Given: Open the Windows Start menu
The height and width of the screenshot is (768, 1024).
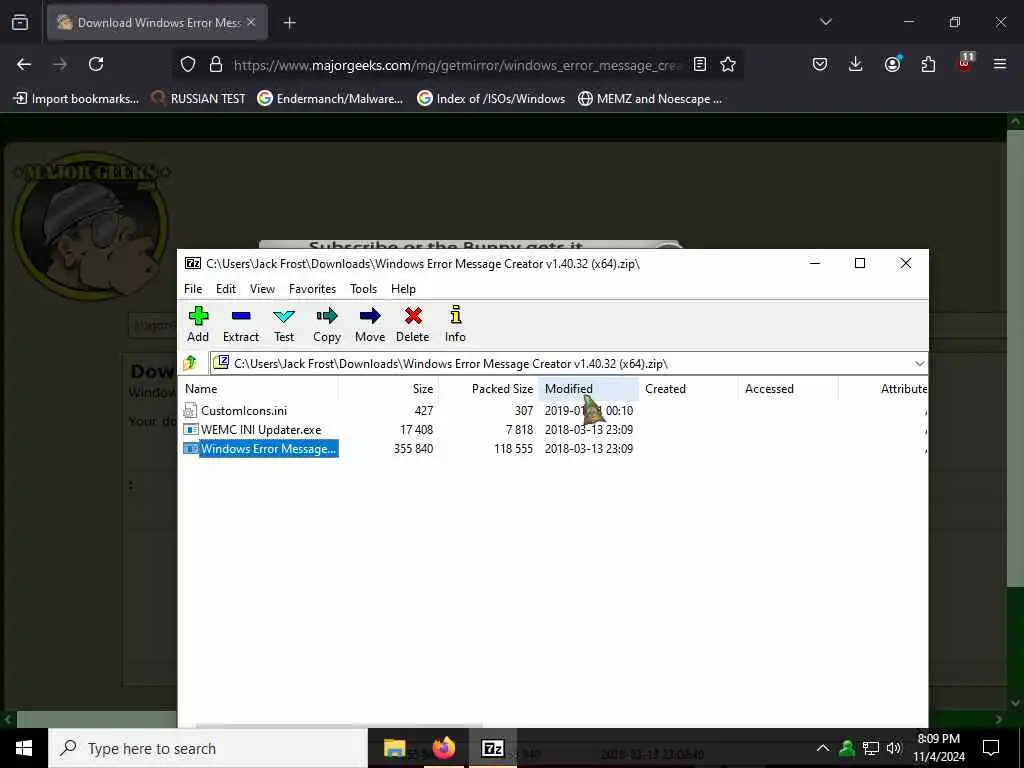Looking at the screenshot, I should point(24,748).
